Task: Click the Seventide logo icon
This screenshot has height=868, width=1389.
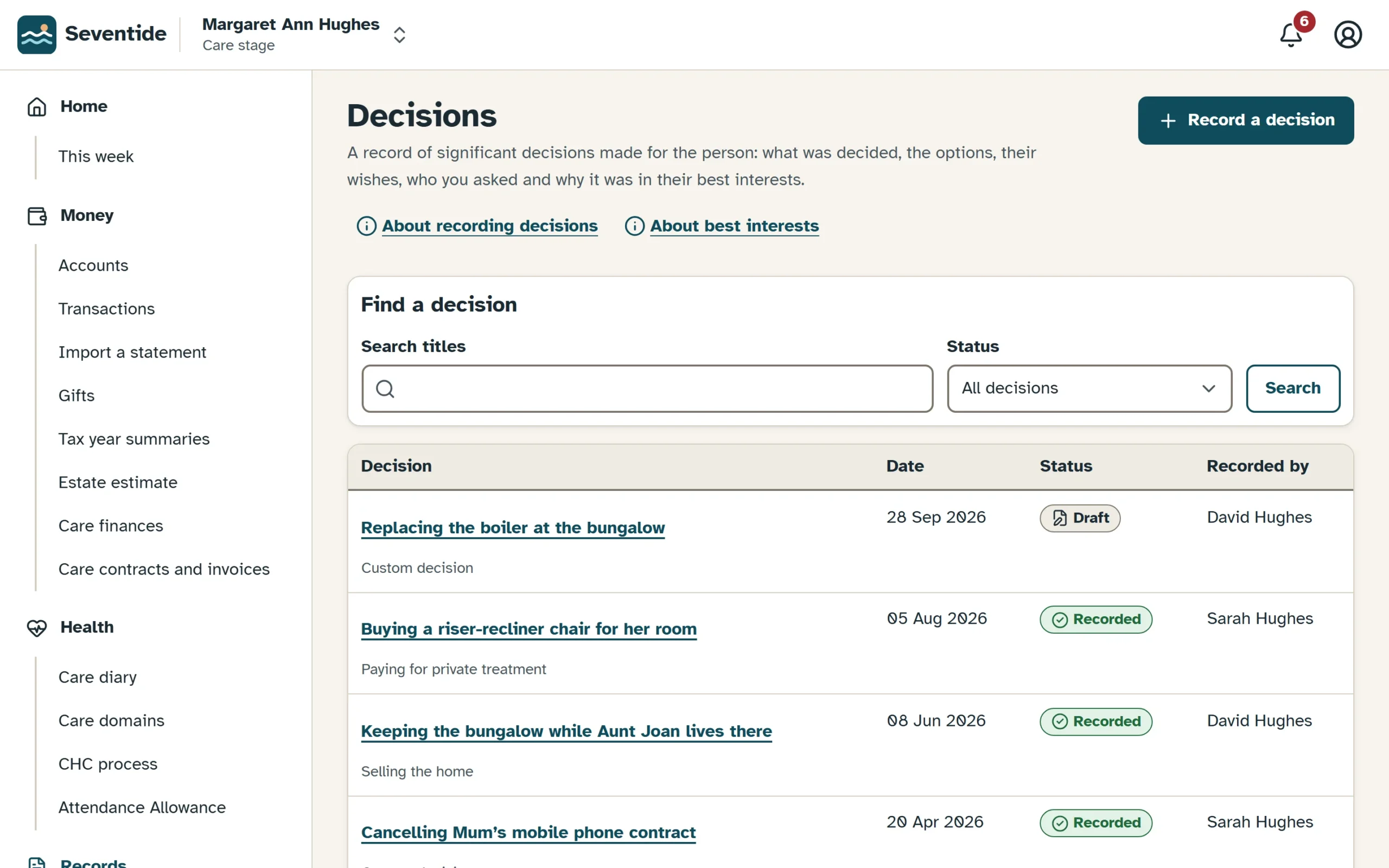Action: click(37, 34)
